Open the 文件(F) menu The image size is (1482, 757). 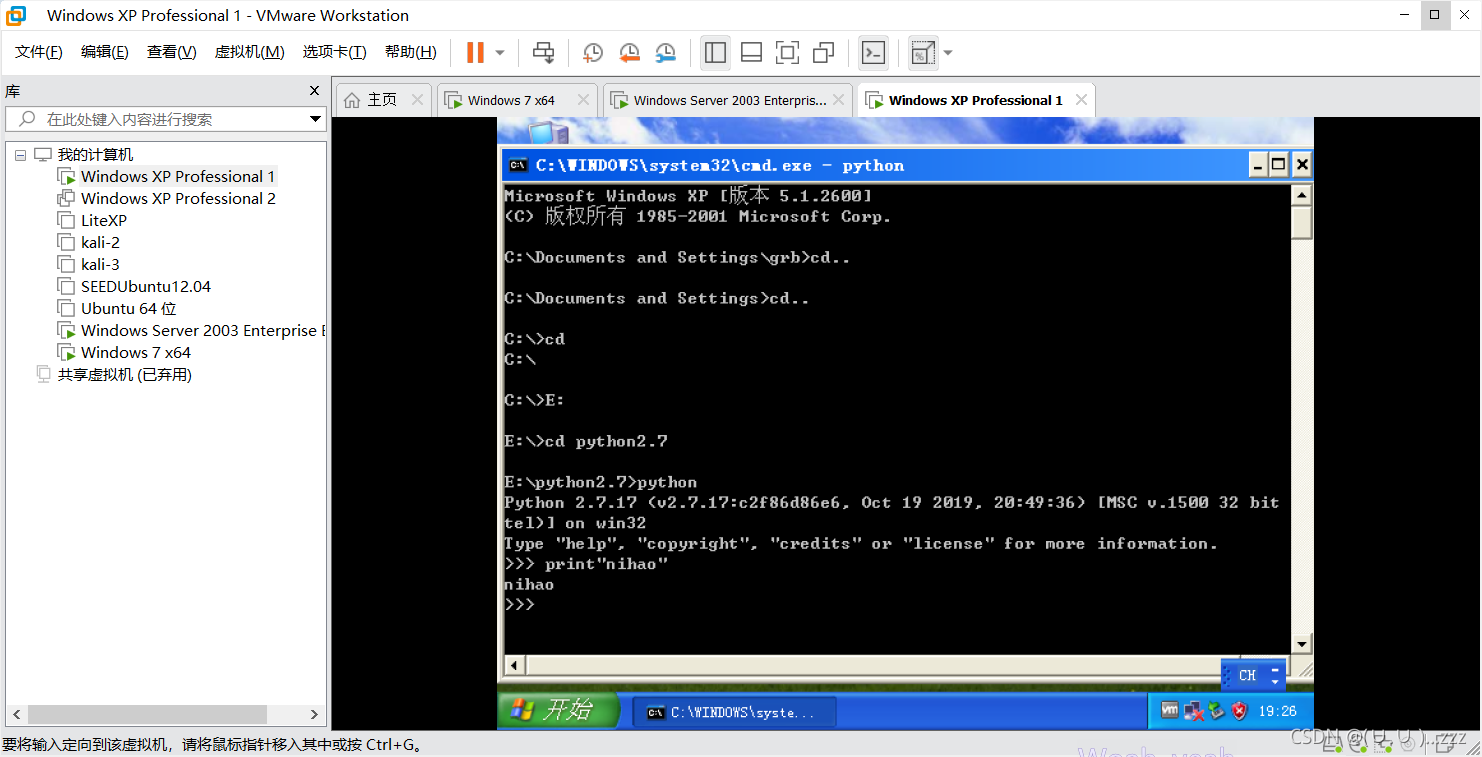[x=39, y=52]
